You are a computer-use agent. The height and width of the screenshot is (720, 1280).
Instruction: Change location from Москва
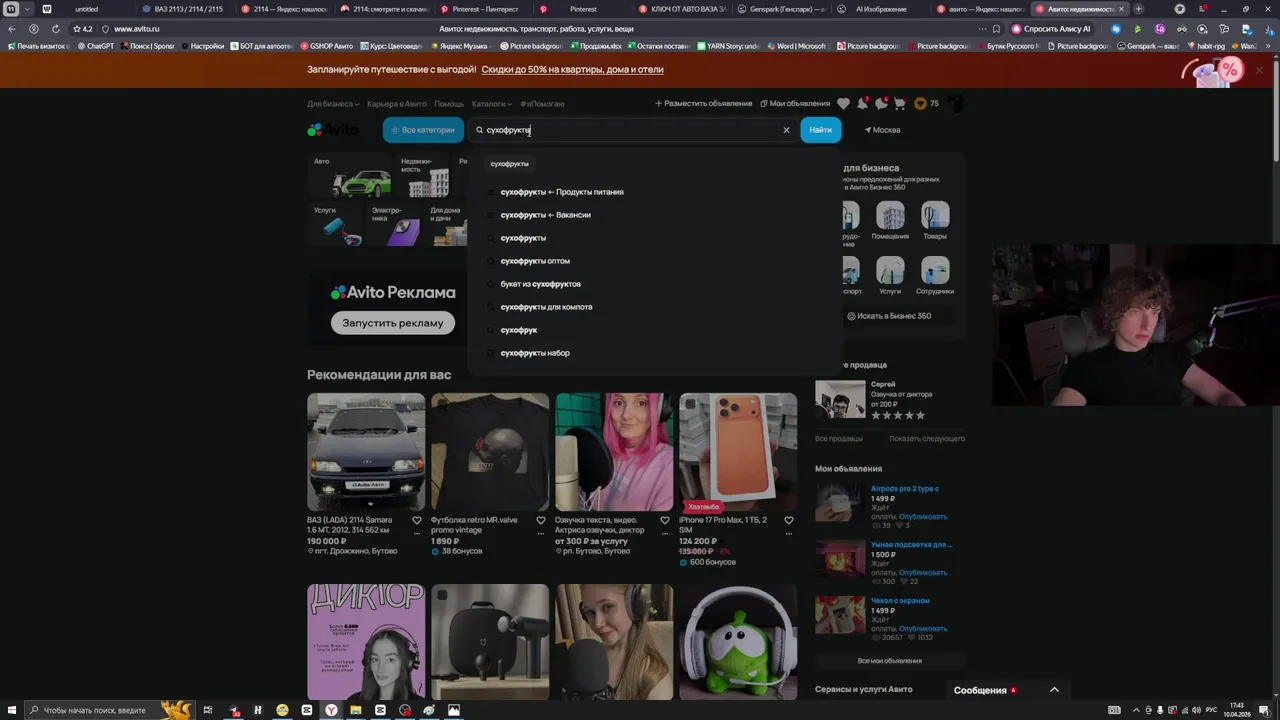click(x=882, y=130)
